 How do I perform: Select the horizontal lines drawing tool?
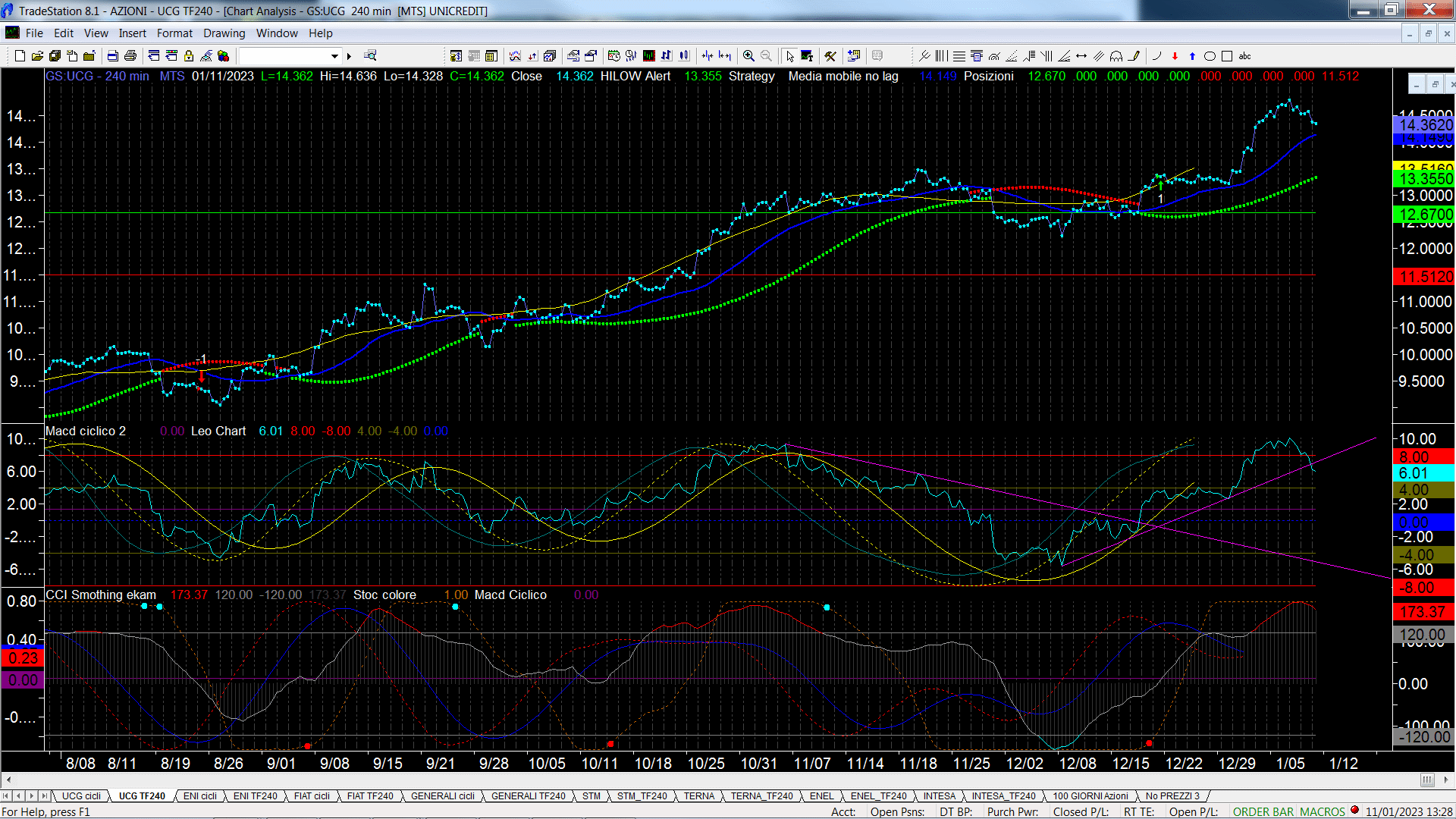point(959,55)
